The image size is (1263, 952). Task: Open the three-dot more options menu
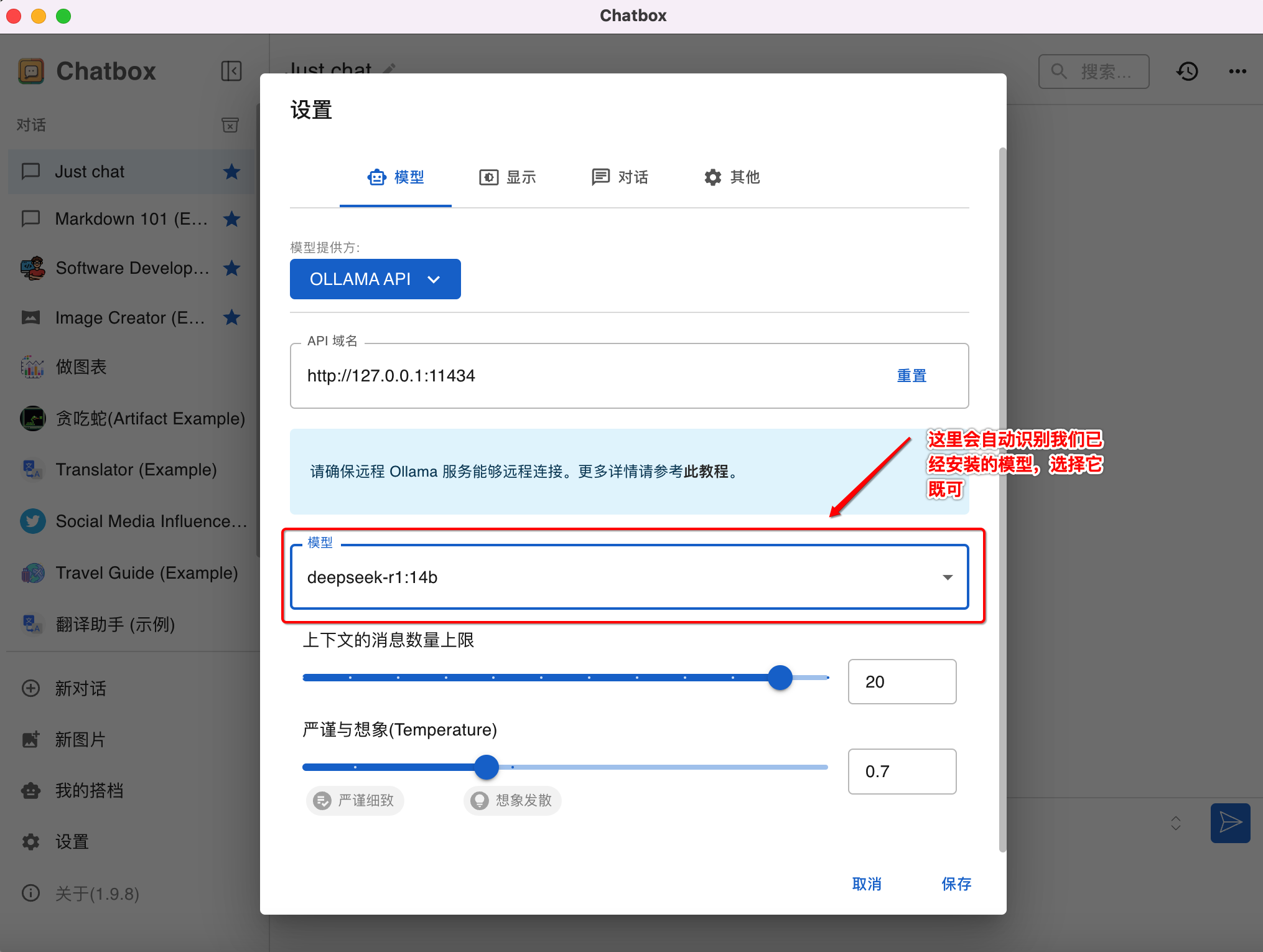coord(1237,72)
